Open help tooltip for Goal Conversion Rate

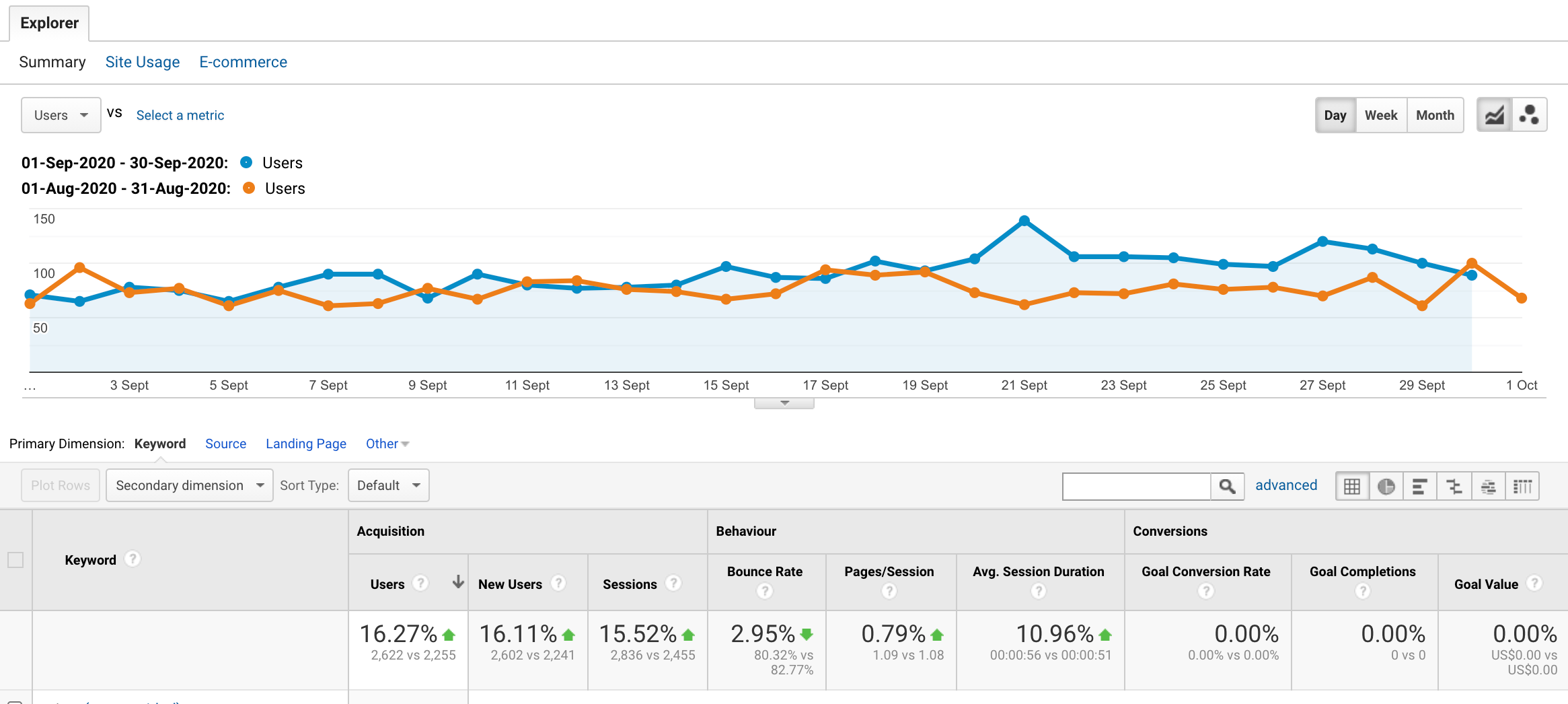1206,591
